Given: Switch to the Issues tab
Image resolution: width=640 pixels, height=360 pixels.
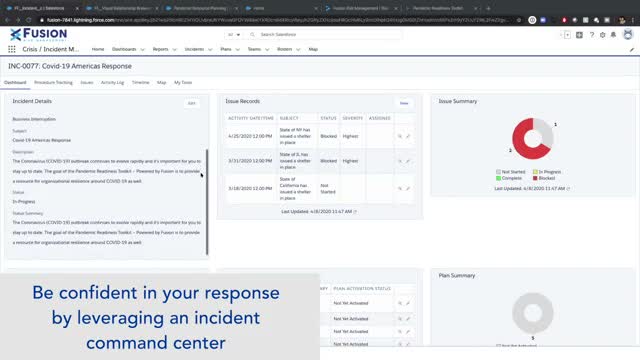Looking at the screenshot, I should tap(87, 82).
